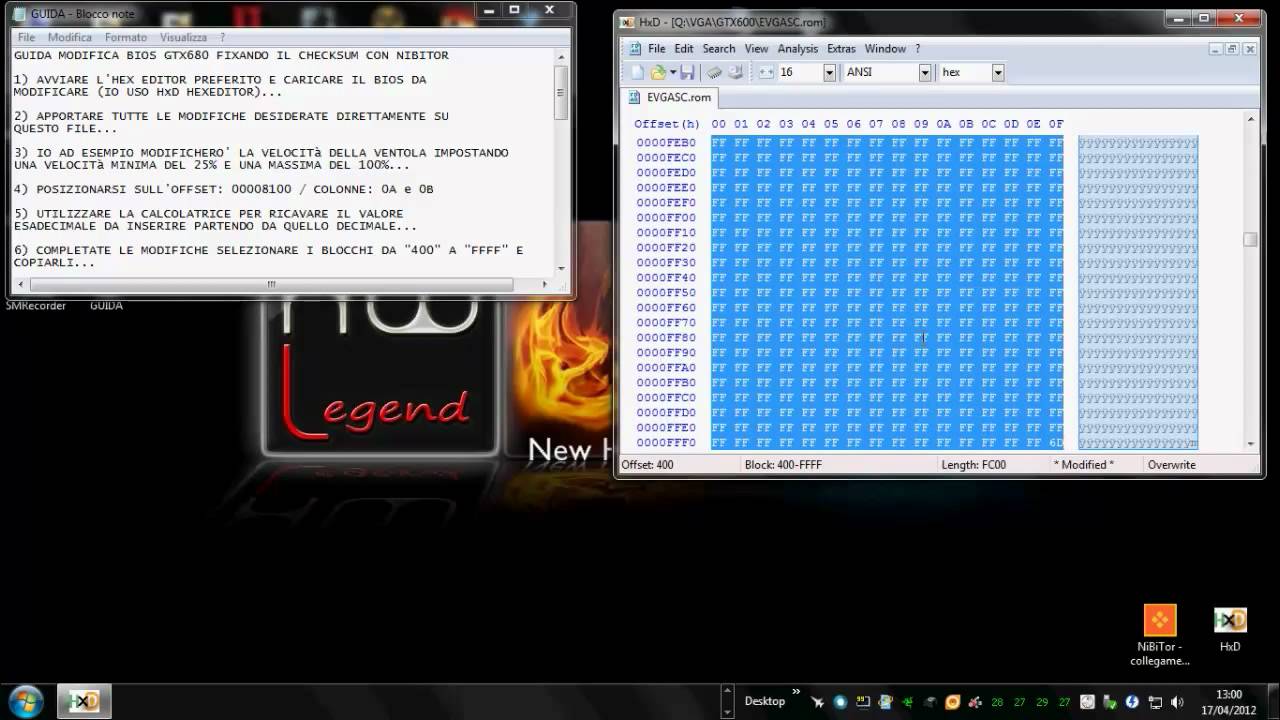The width and height of the screenshot is (1280, 720).
Task: Click the glowing blue circle tray icon
Action: [840, 702]
